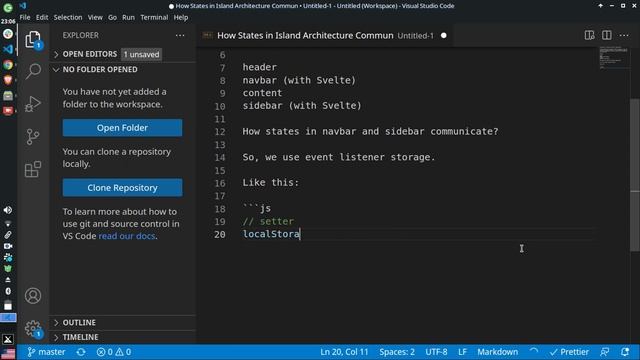Click line number 20 in the gutter
Image resolution: width=640 pixels, height=360 pixels.
pos(220,234)
